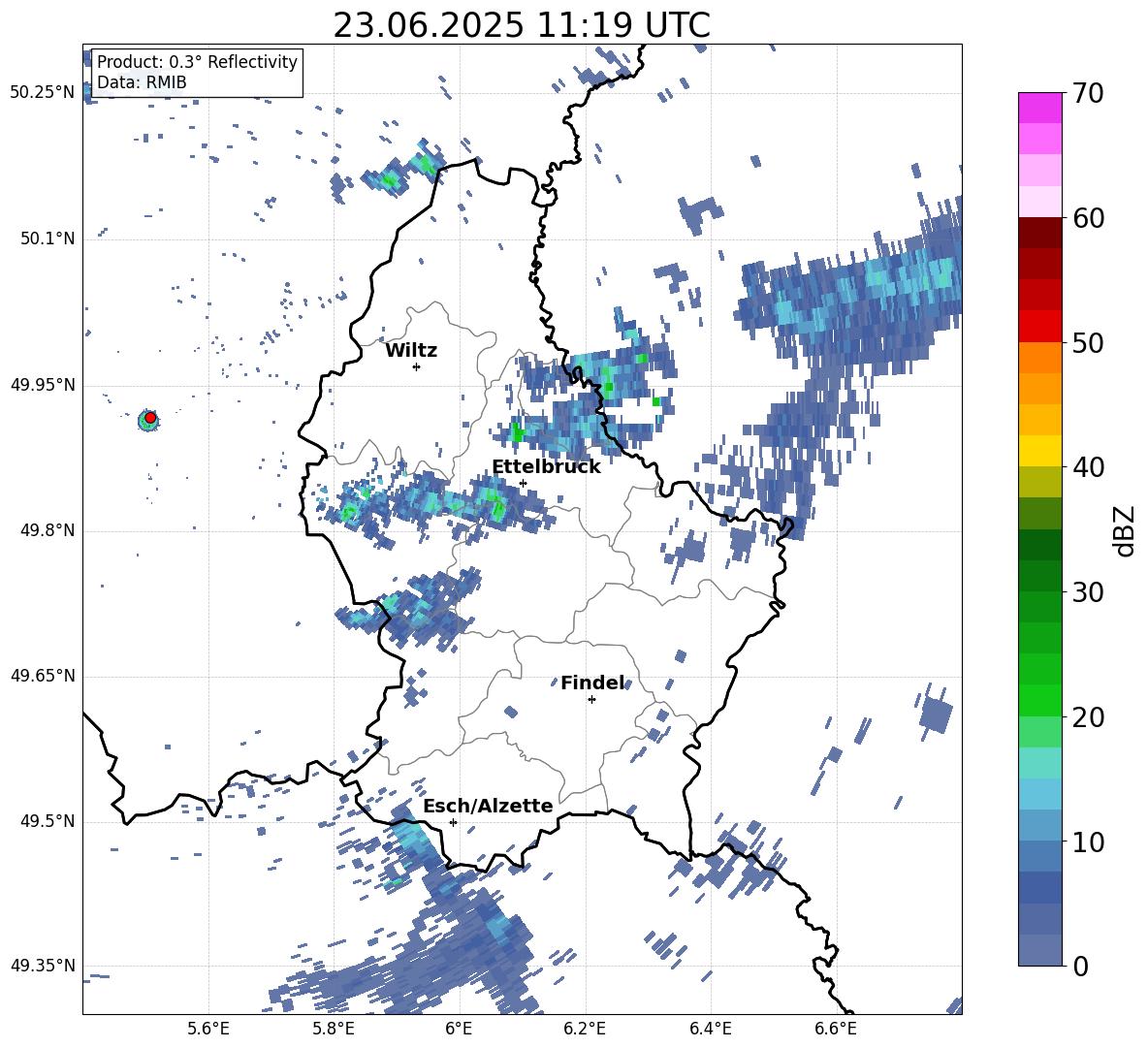The image size is (1148, 1048).
Task: Click the colorbar tick label 30
Action: (1087, 592)
